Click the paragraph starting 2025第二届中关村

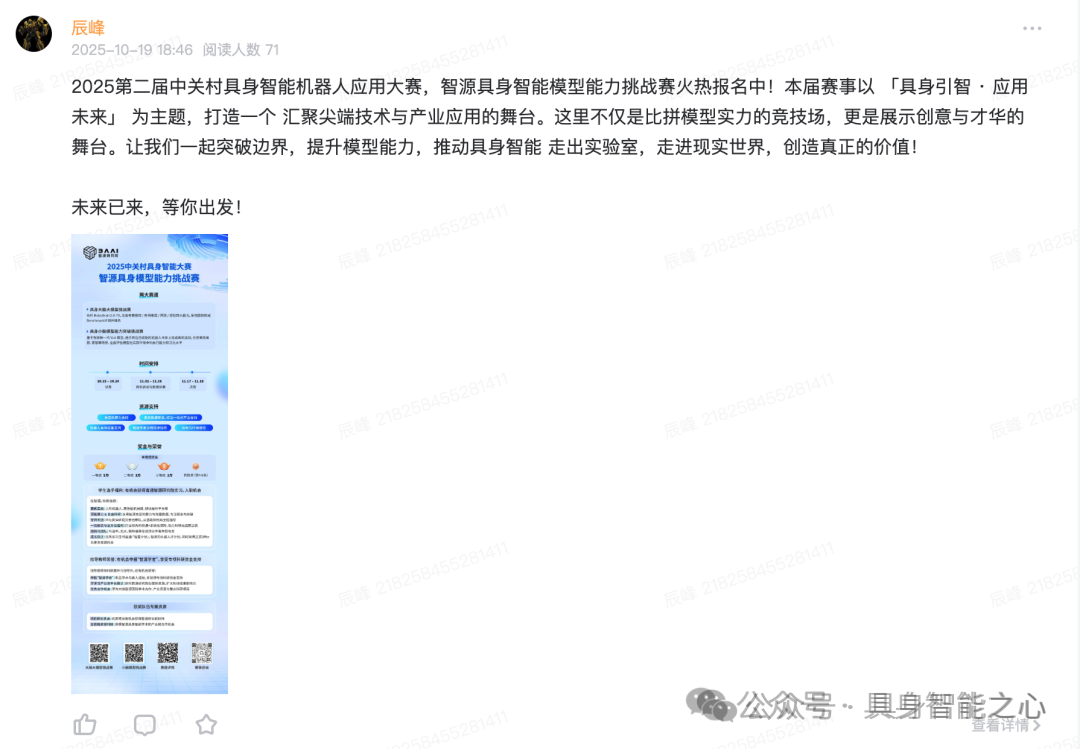[x=549, y=116]
